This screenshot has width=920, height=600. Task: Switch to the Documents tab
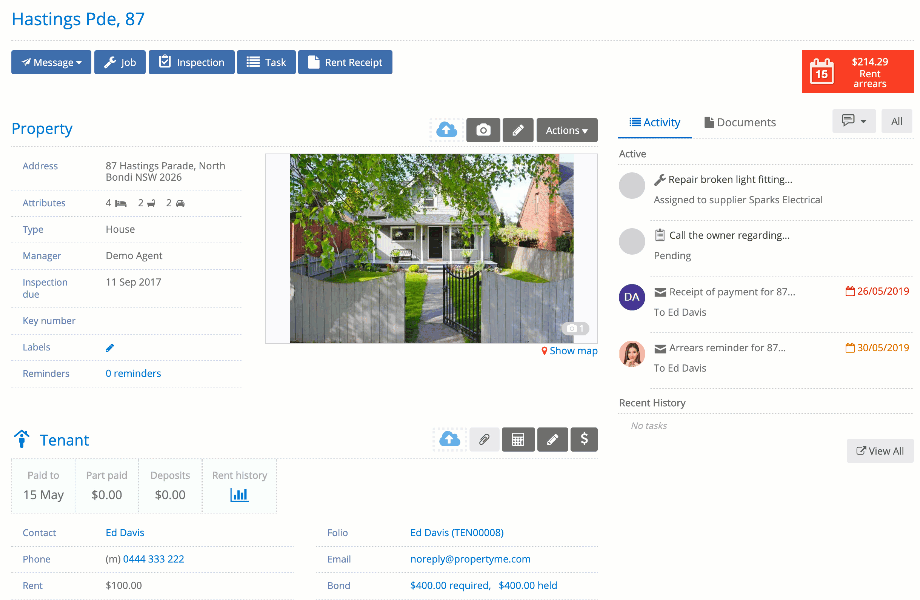[x=740, y=122]
